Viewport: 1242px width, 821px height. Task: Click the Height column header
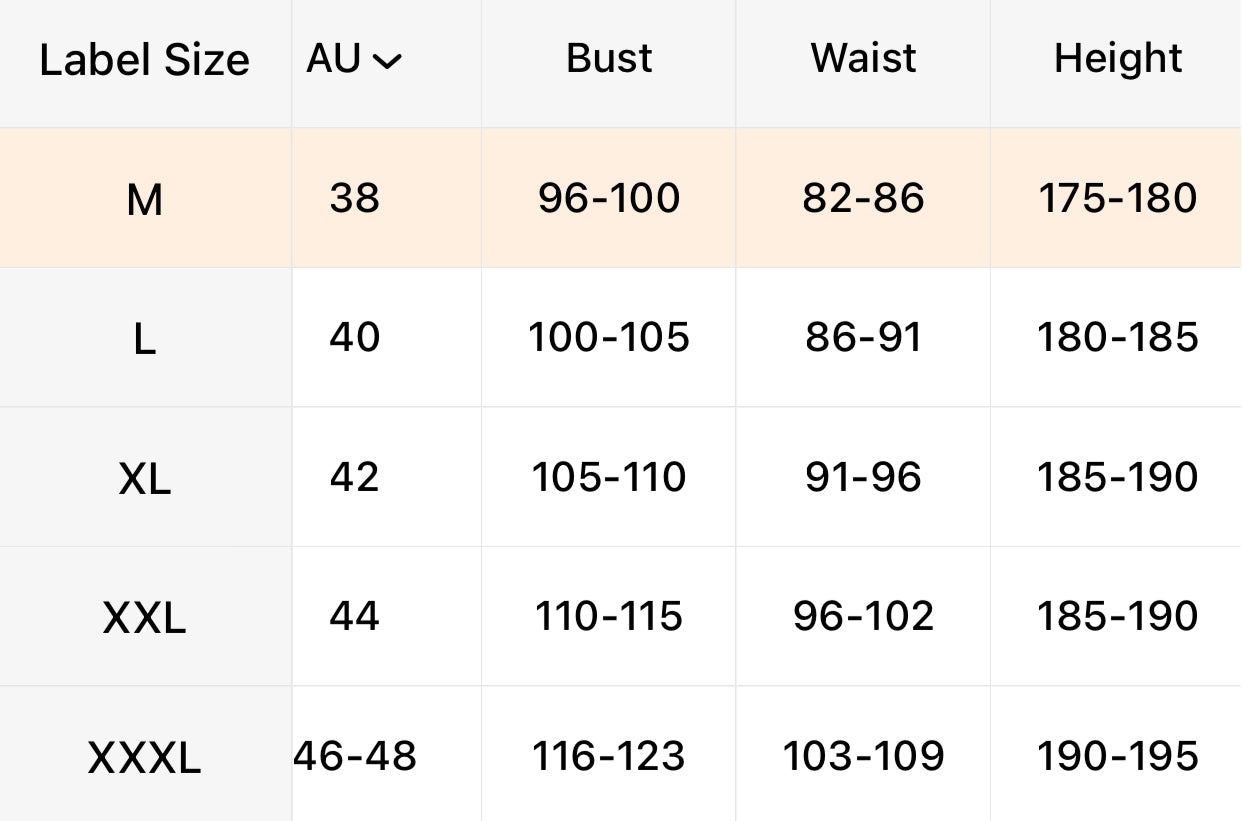(1117, 58)
